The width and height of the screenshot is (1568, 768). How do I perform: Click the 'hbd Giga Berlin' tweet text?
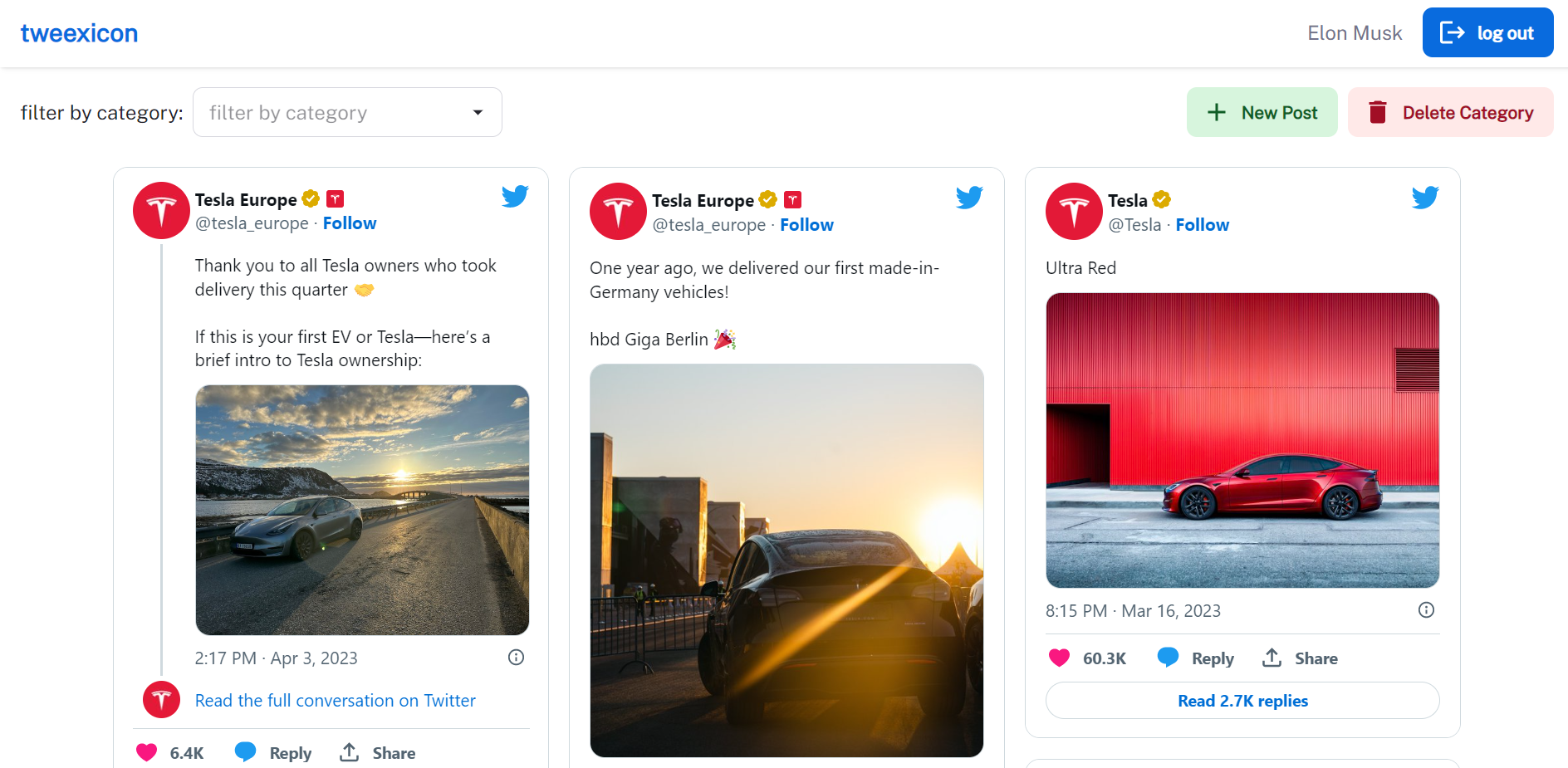[649, 340]
